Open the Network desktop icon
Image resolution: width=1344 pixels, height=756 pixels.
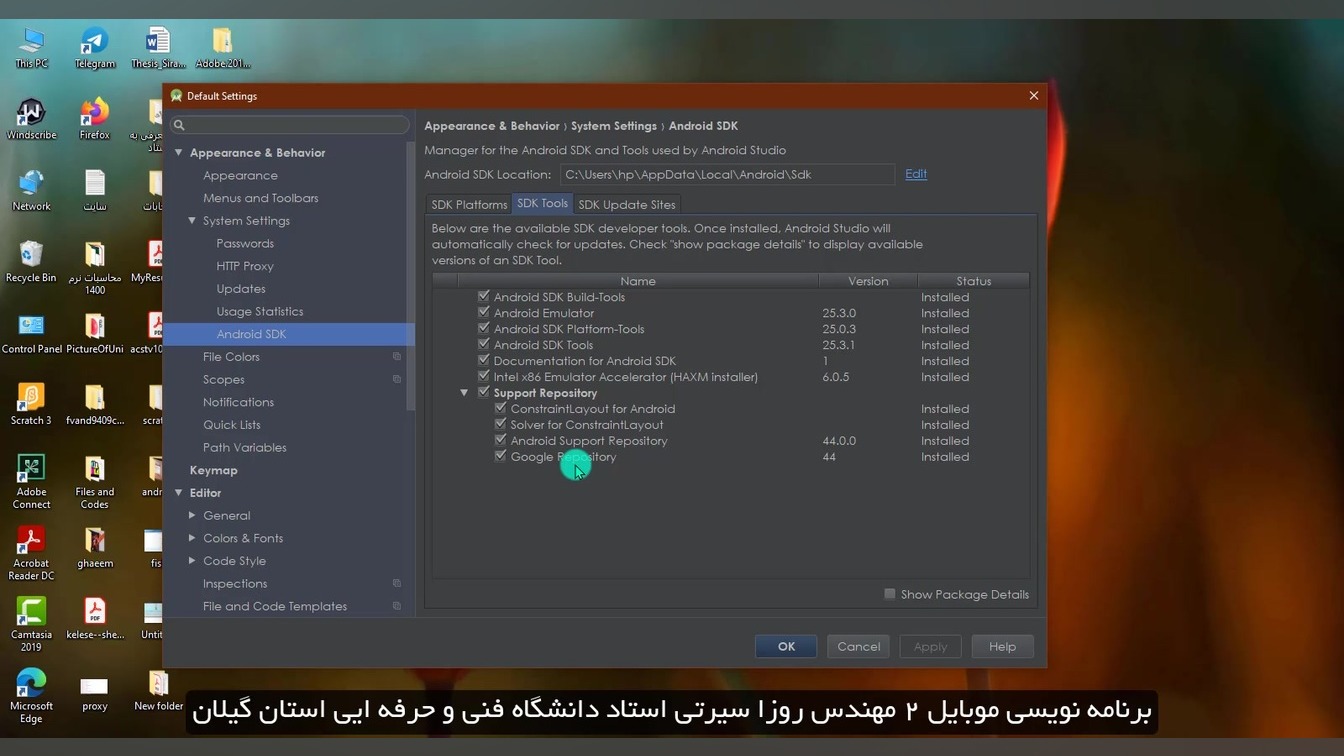[31, 190]
